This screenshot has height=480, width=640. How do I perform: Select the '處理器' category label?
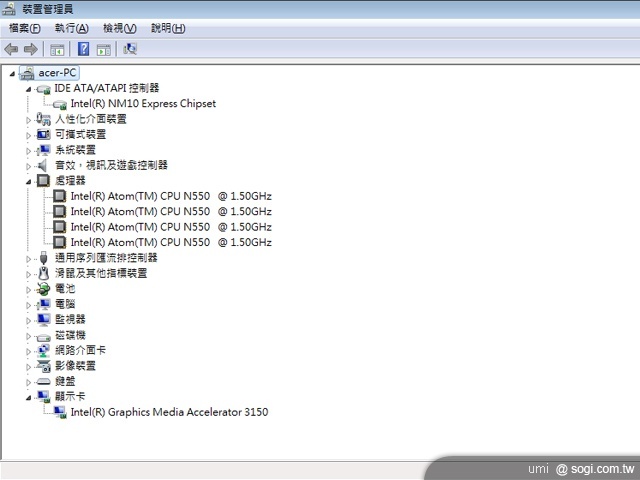[70, 180]
